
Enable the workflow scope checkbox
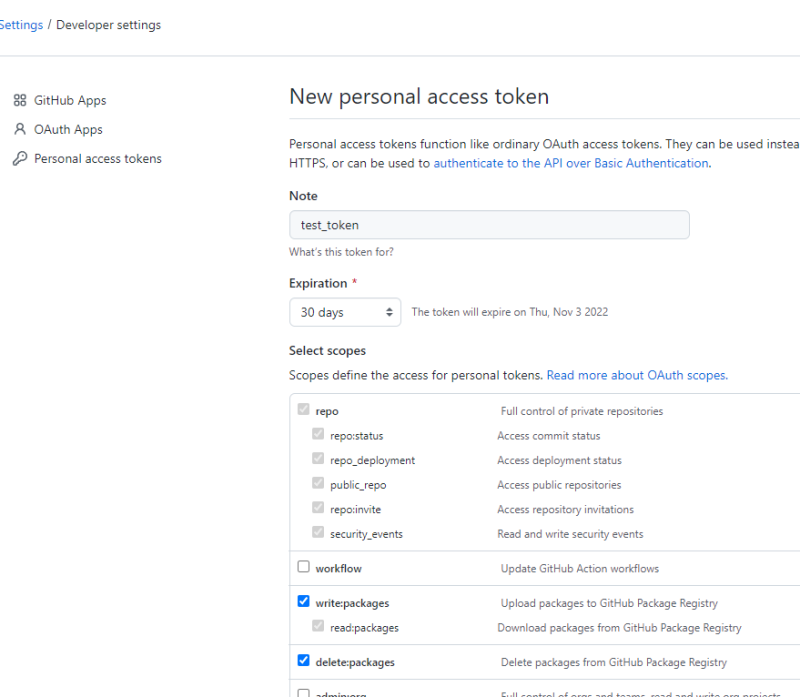(x=304, y=567)
